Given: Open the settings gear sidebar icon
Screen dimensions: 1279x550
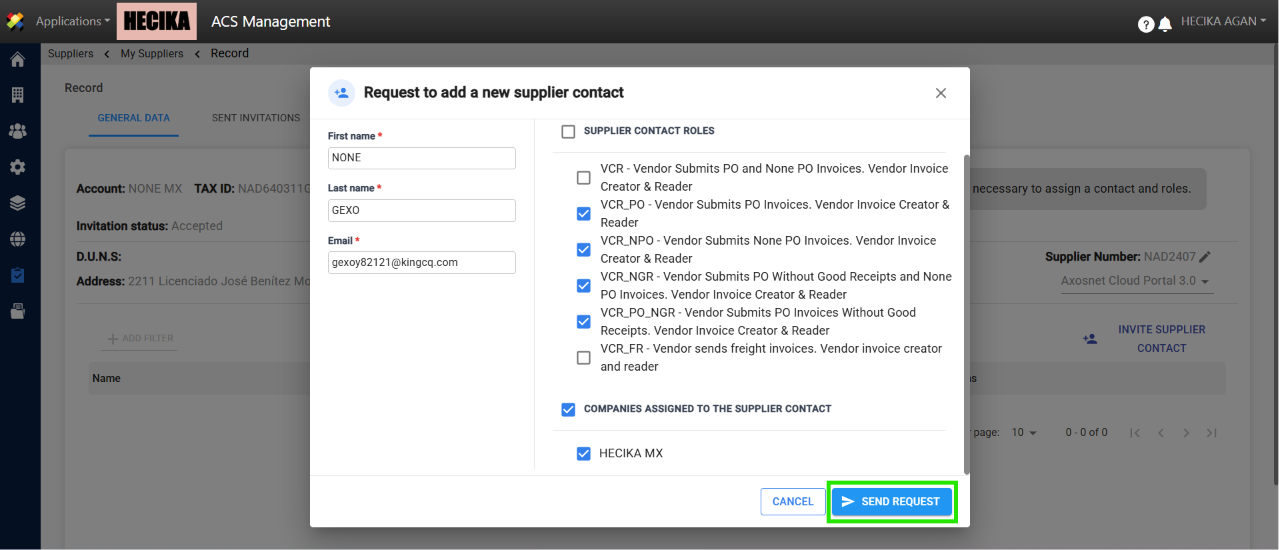Looking at the screenshot, I should (x=17, y=167).
